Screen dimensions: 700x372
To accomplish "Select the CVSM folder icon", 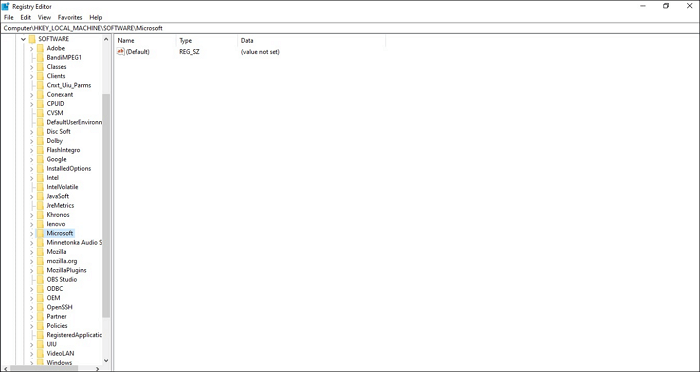I will 40,113.
